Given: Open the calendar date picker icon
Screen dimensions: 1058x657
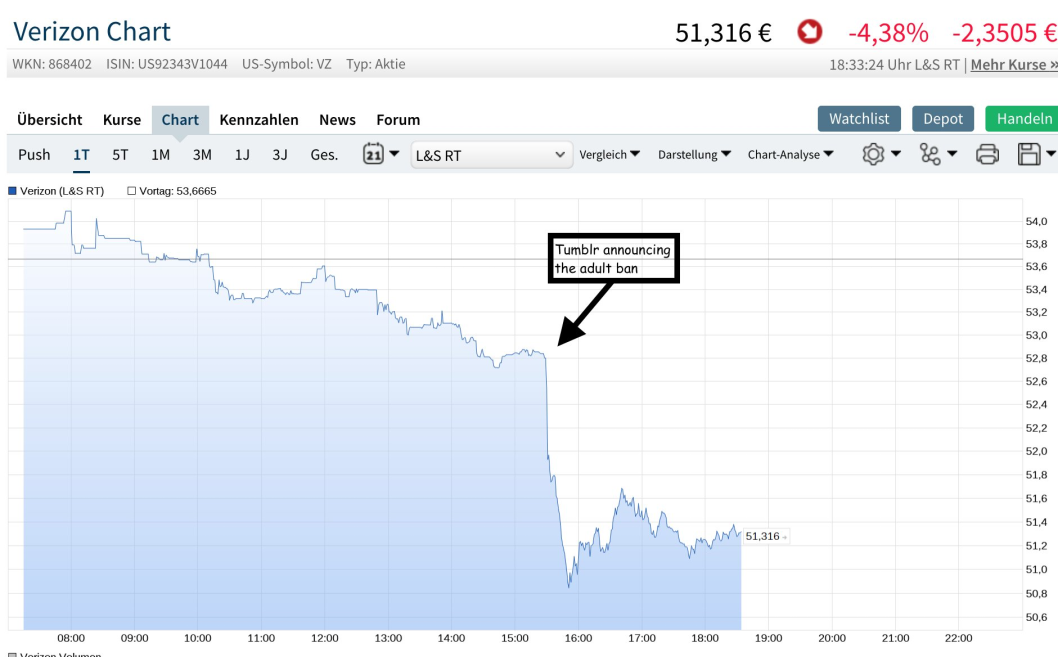Looking at the screenshot, I should (373, 154).
